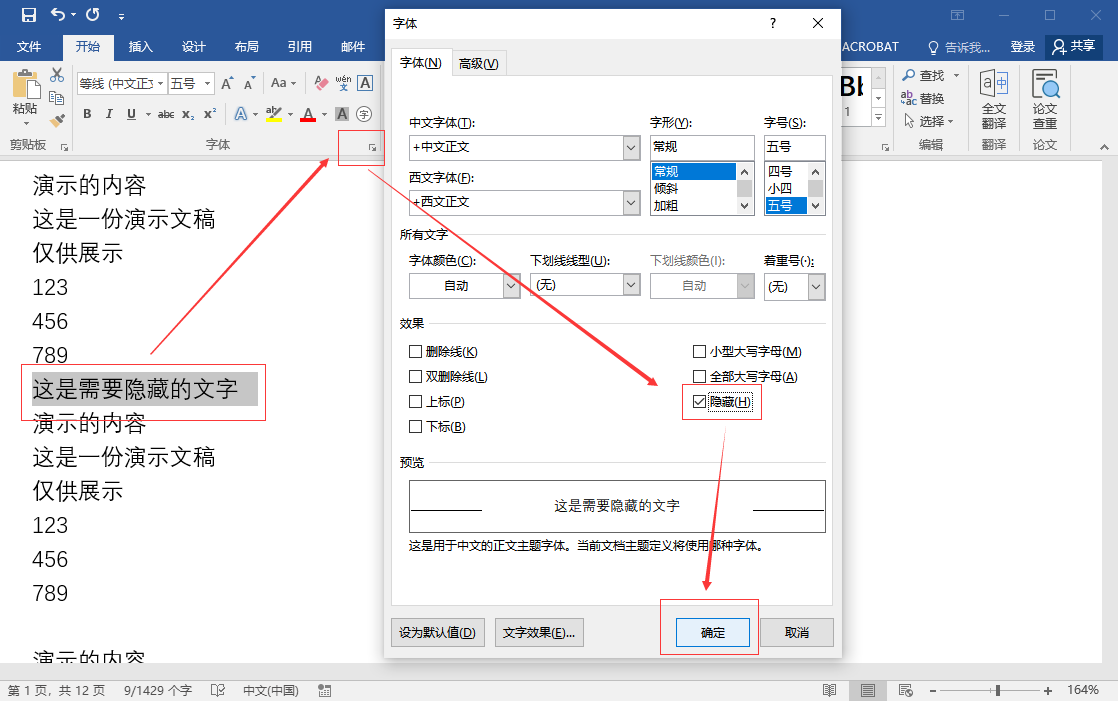Redo the last action
Viewport: 1118px width, 701px height.
pos(93,14)
